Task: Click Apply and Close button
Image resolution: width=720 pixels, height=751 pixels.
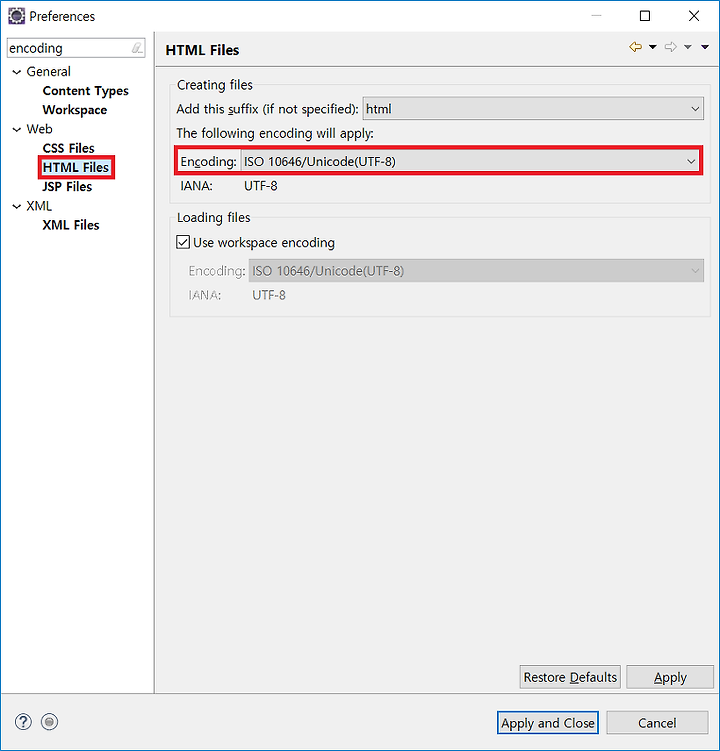Action: tap(548, 723)
